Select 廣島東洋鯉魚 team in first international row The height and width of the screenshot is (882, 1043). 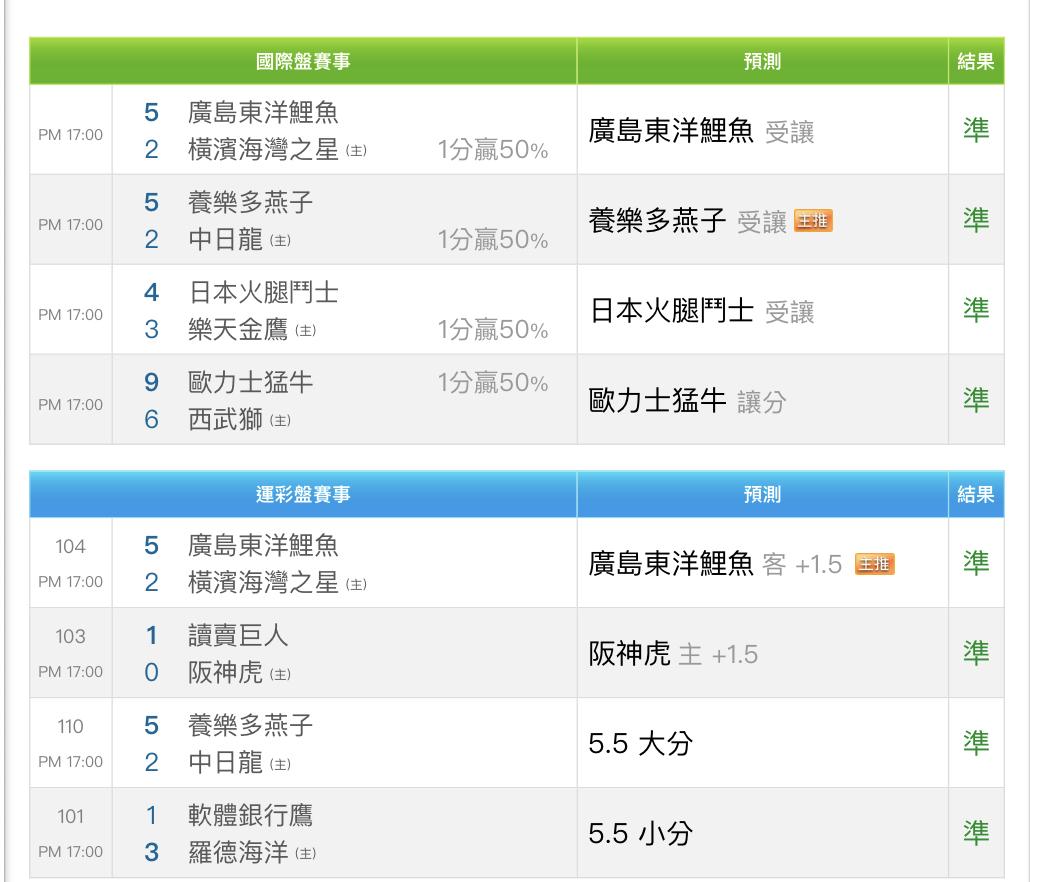263,112
